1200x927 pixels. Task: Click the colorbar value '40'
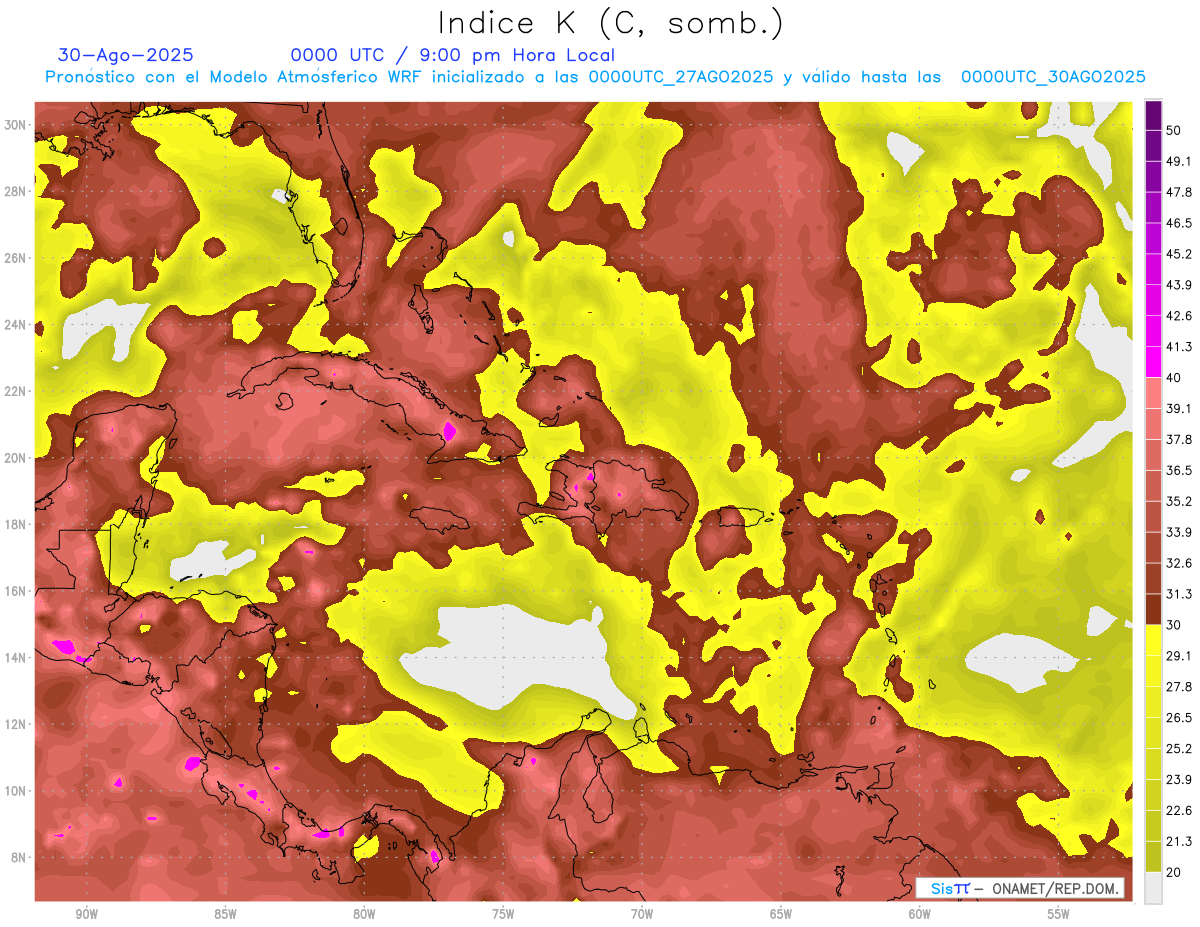pyautogui.click(x=1174, y=378)
